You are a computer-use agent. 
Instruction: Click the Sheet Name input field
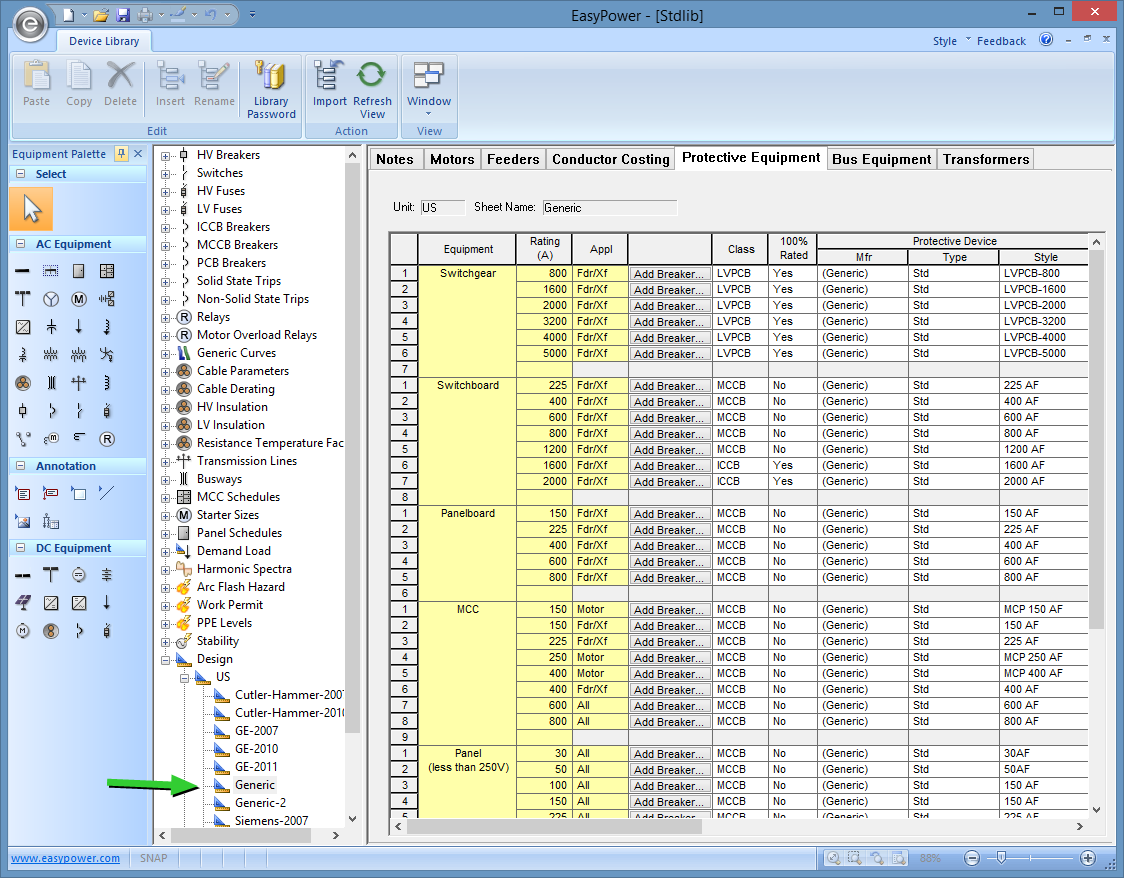click(x=609, y=208)
